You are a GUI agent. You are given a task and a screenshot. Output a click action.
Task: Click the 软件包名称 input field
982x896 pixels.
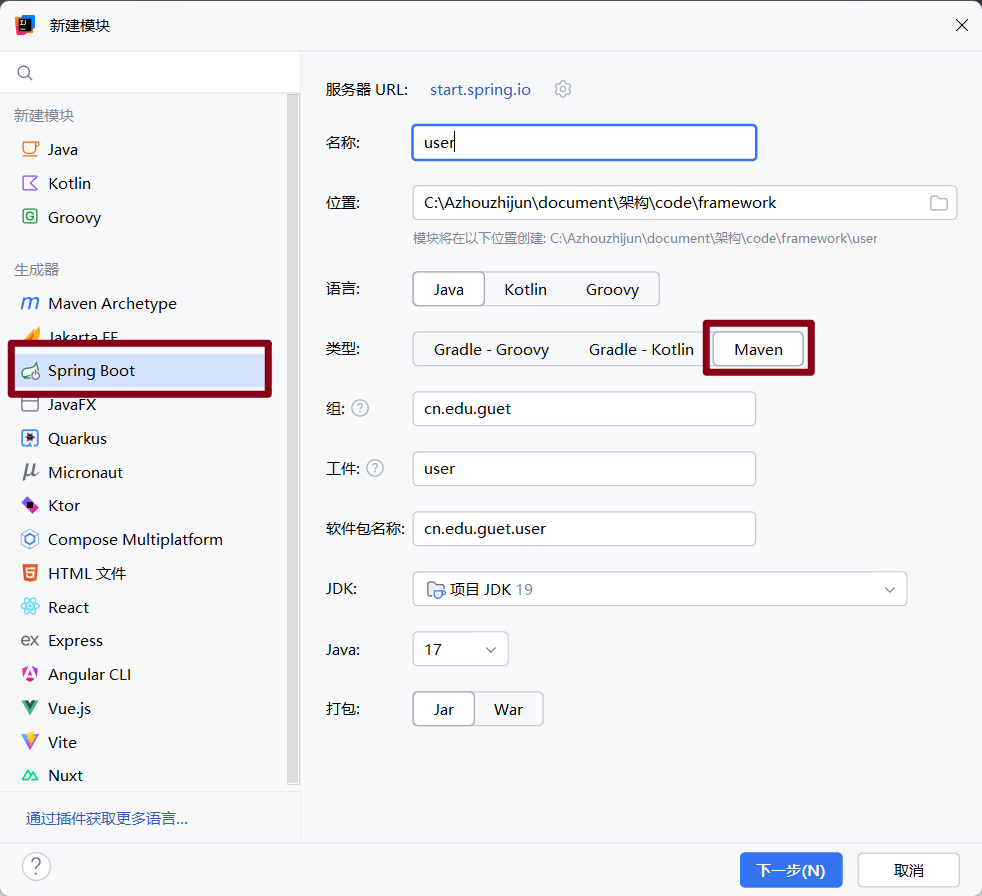tap(584, 528)
